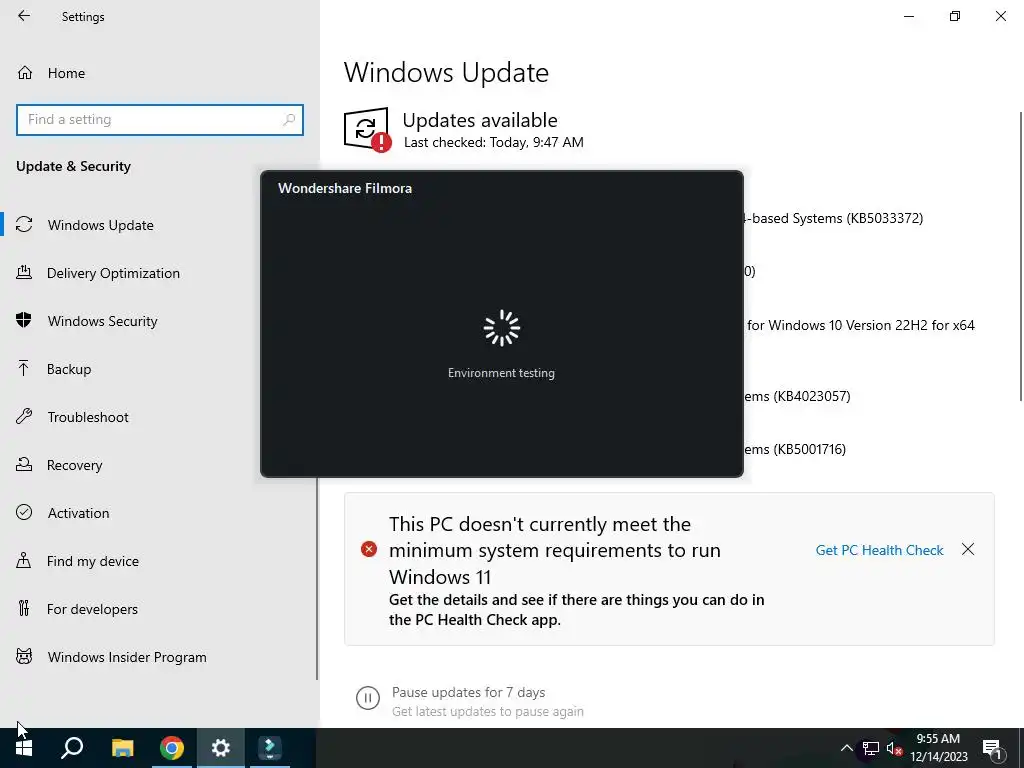The width and height of the screenshot is (1024, 768).
Task: Click the Windows 10 Version 22H2 update entry
Action: point(860,325)
